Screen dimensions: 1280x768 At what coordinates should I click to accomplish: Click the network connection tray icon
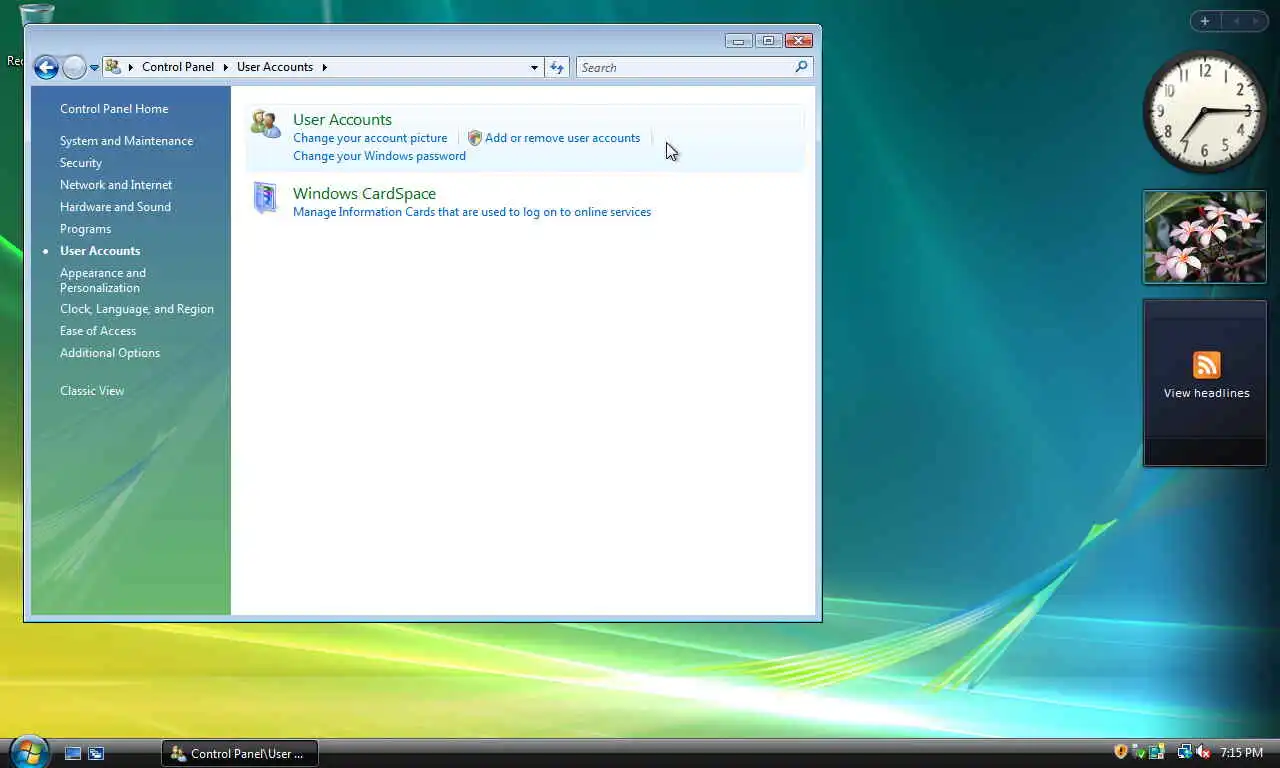(1185, 752)
